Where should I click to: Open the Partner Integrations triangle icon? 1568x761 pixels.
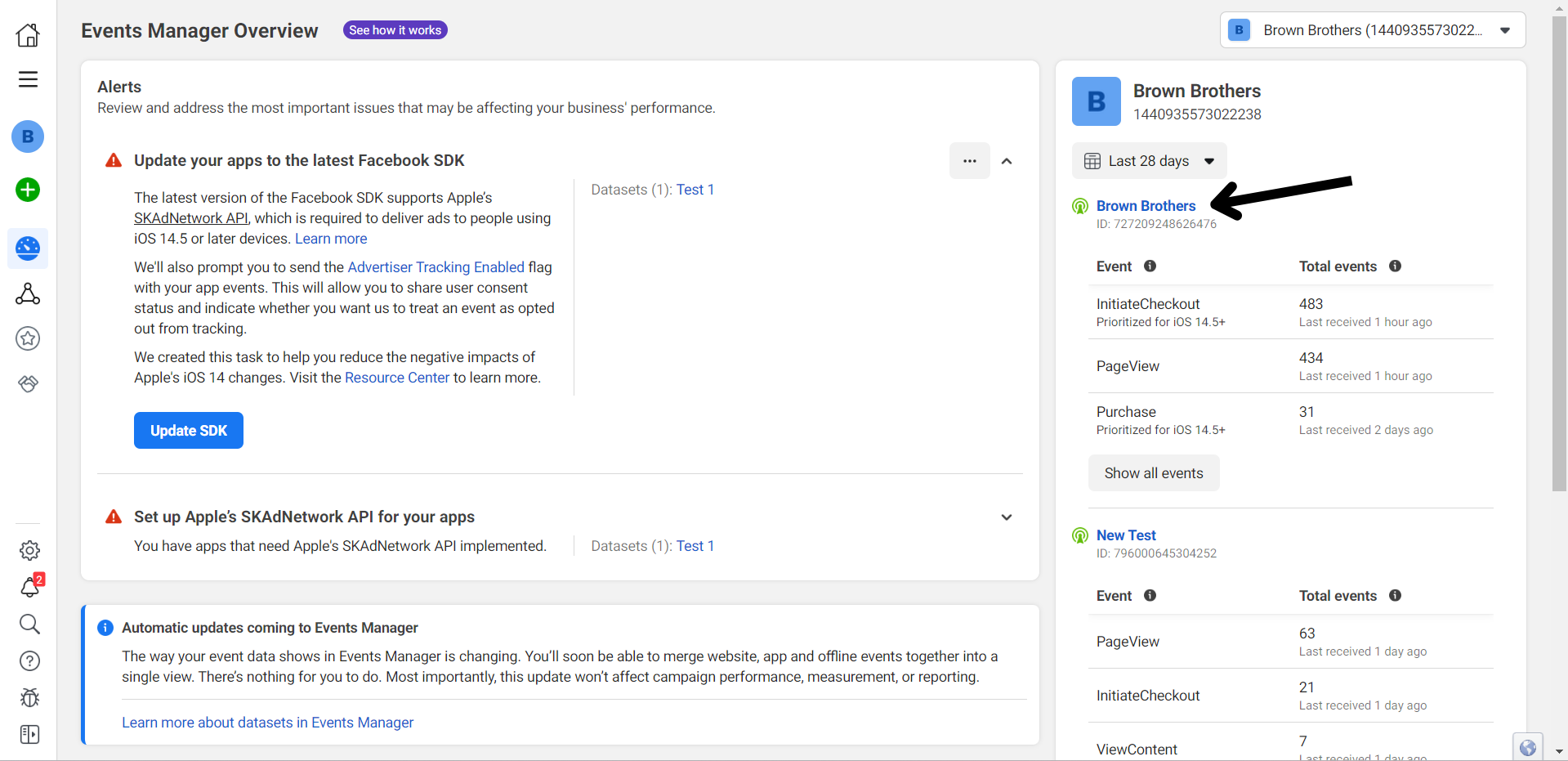point(28,293)
